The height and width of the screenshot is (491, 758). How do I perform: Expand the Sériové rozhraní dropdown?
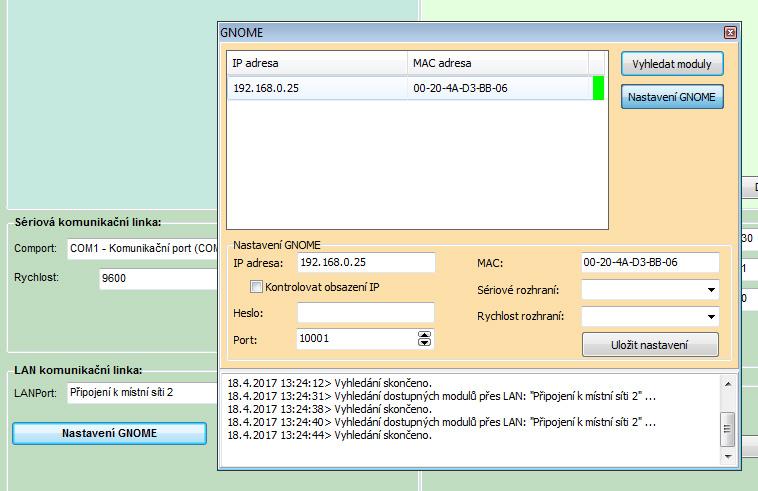(711, 289)
